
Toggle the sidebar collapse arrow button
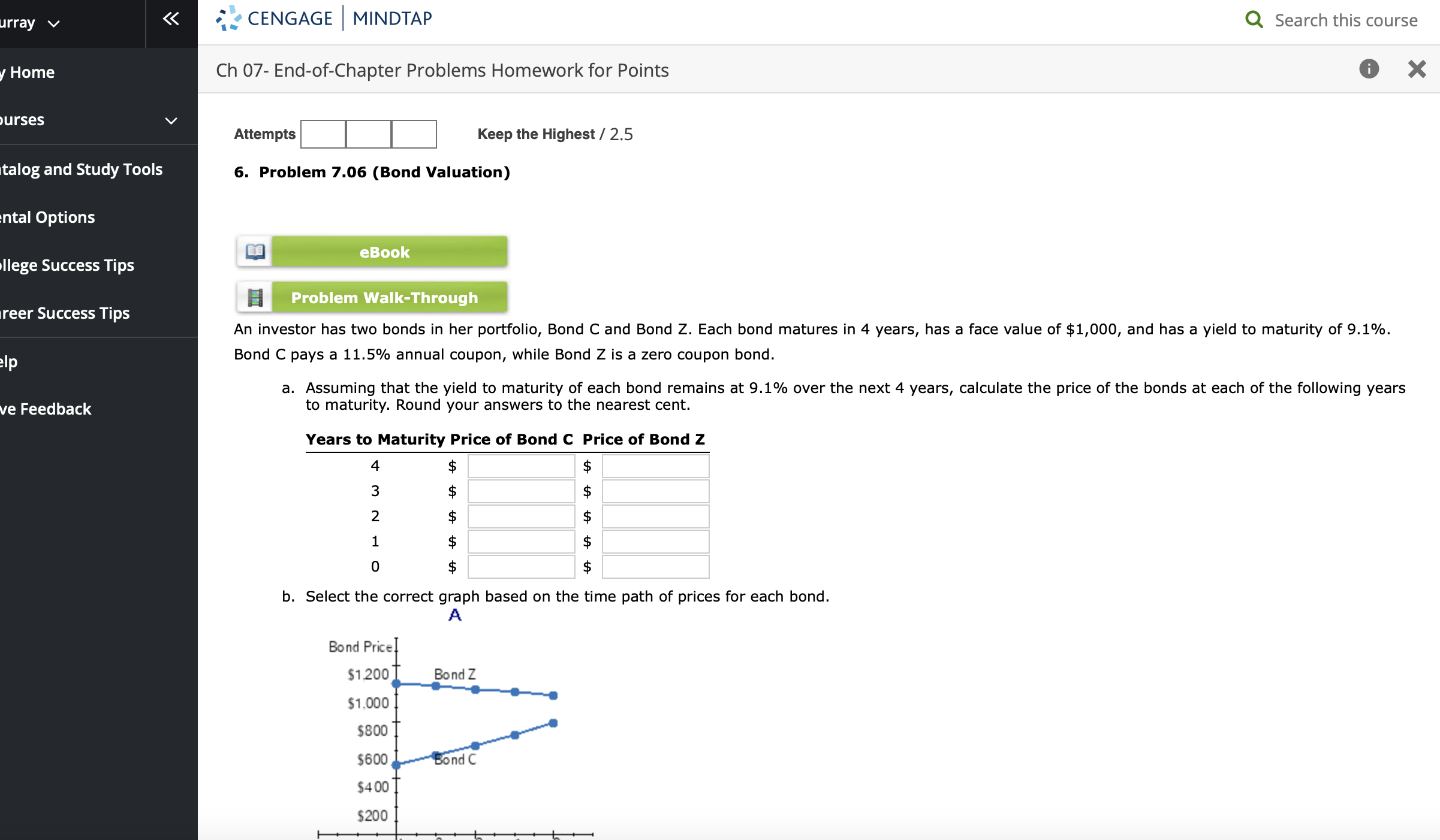click(x=170, y=18)
